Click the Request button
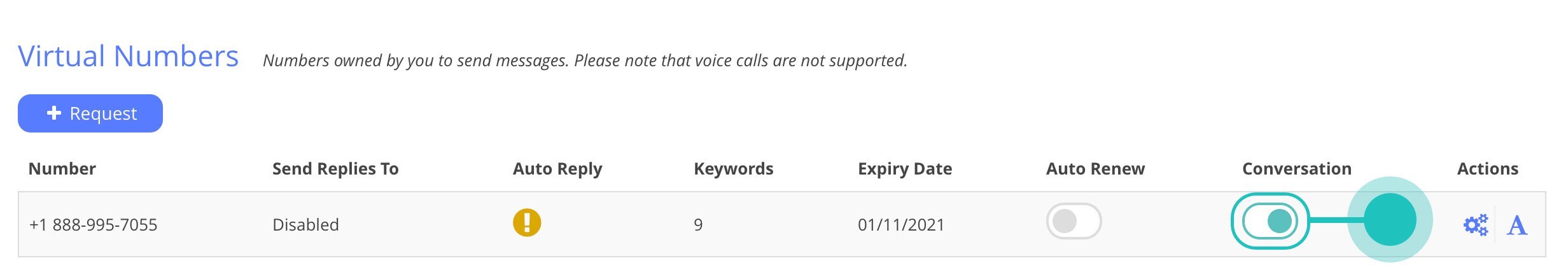This screenshot has height=279, width=1568. coord(90,113)
